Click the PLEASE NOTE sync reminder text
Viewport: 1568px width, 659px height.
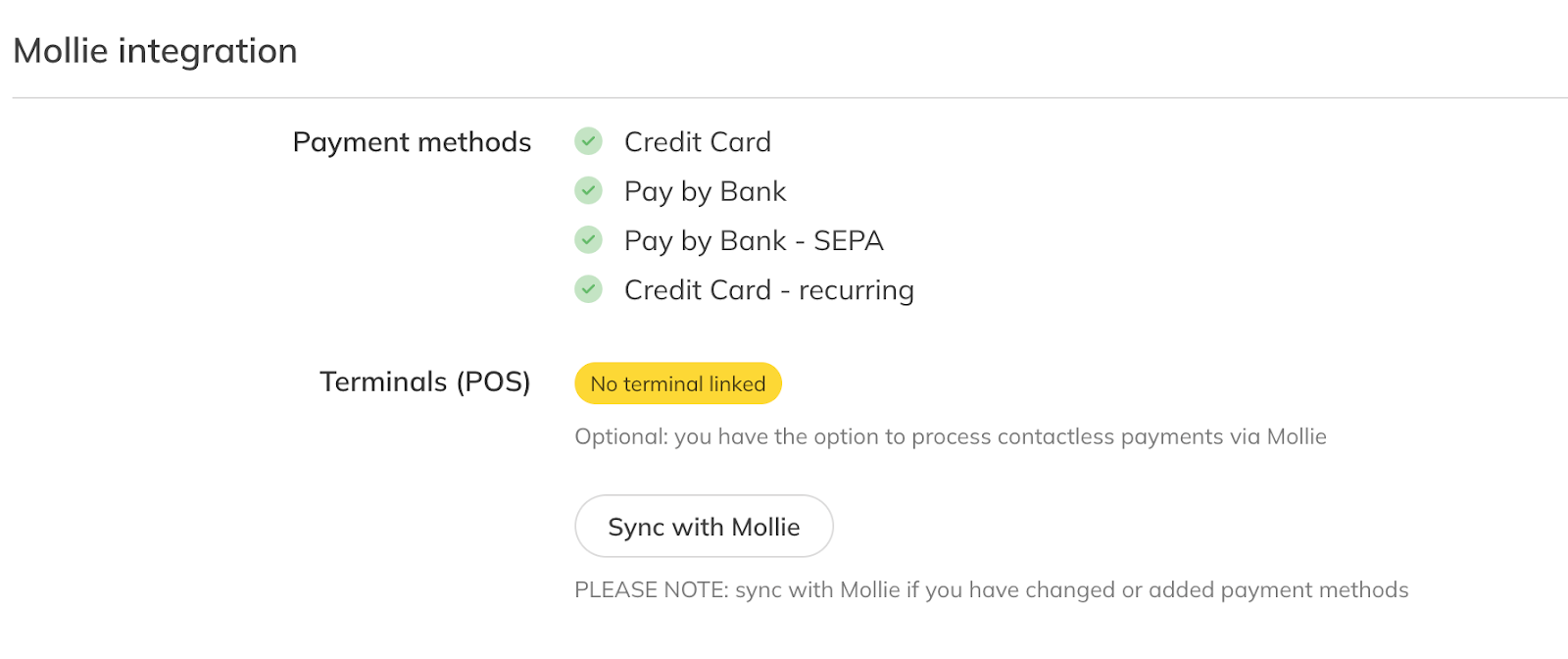click(991, 589)
